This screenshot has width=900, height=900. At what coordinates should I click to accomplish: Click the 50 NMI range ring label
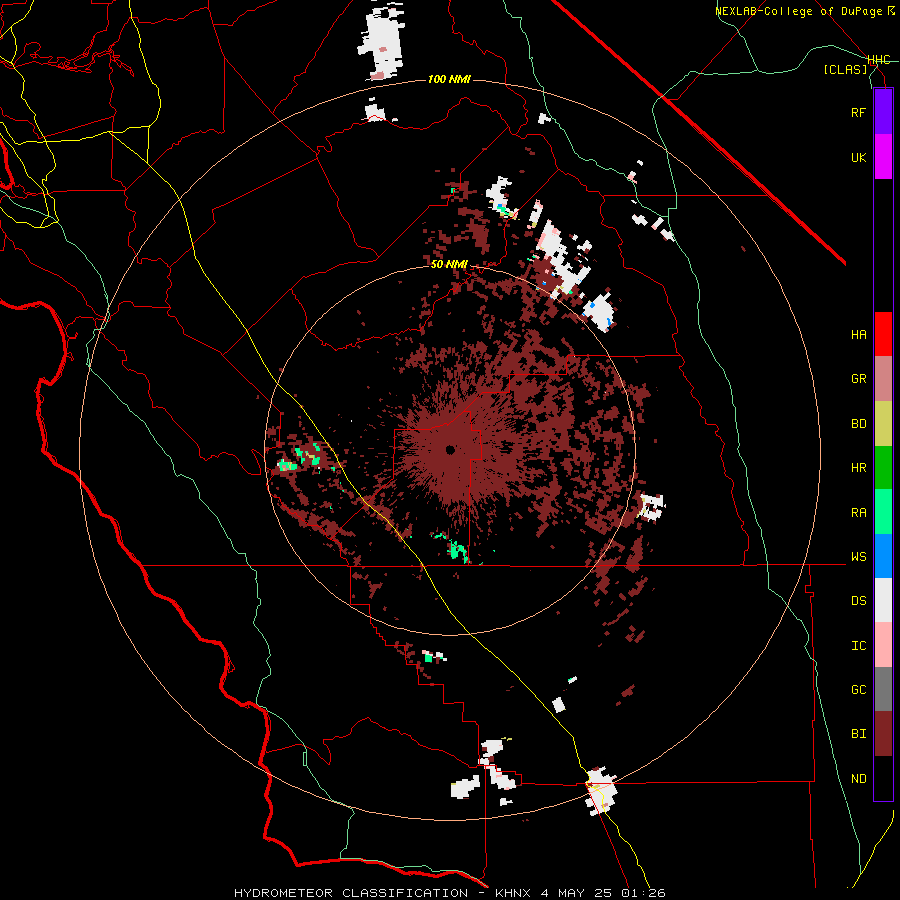click(449, 265)
